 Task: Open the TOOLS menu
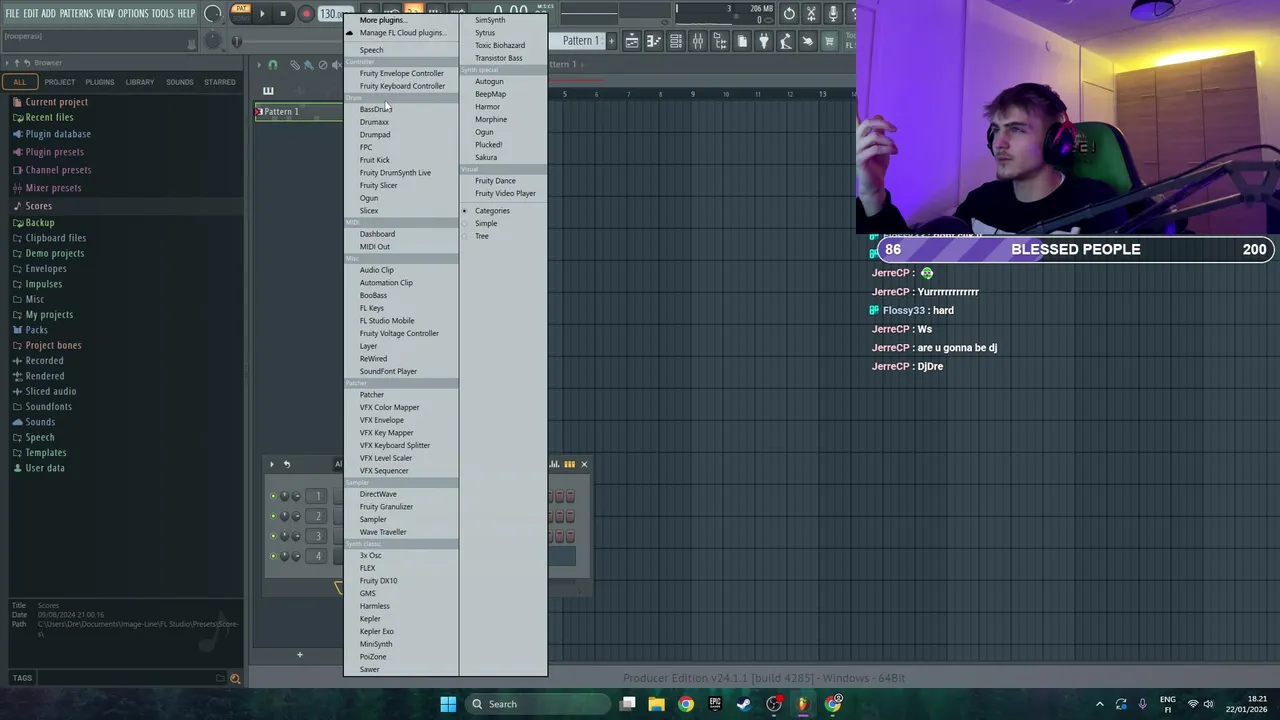[x=163, y=13]
